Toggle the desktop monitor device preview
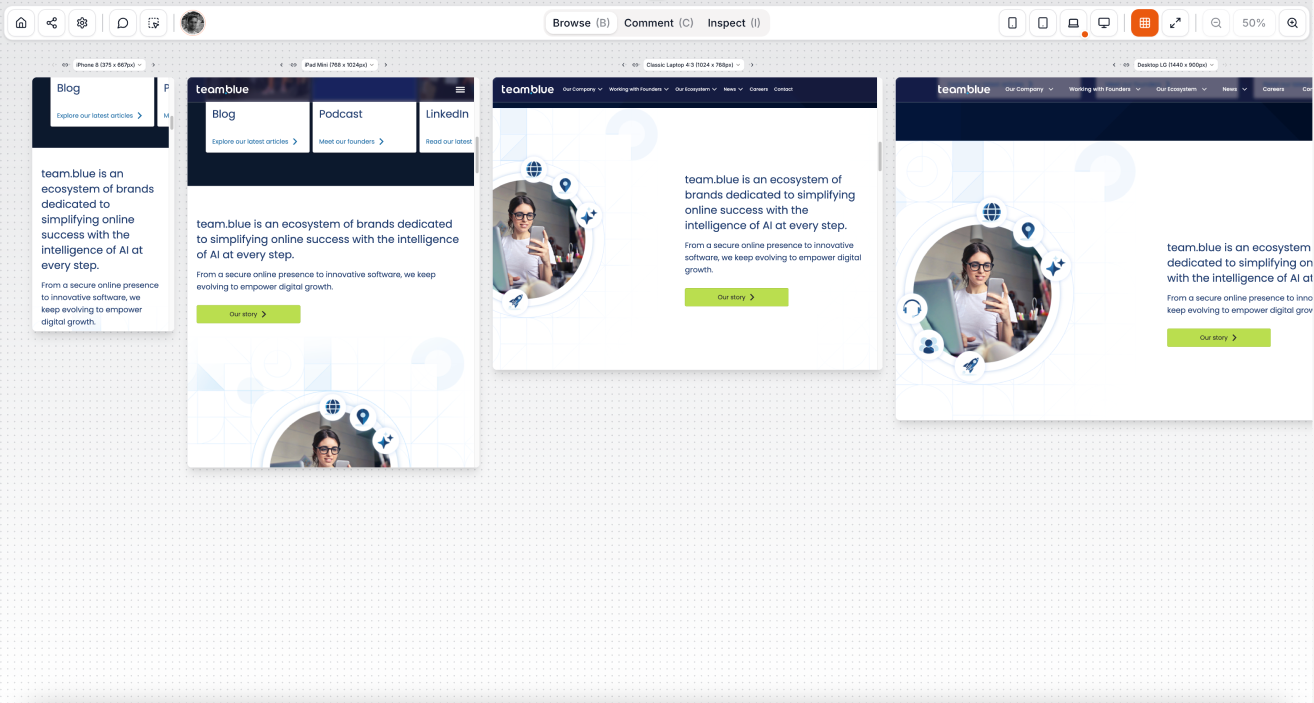The width and height of the screenshot is (1314, 703). pos(1104,23)
